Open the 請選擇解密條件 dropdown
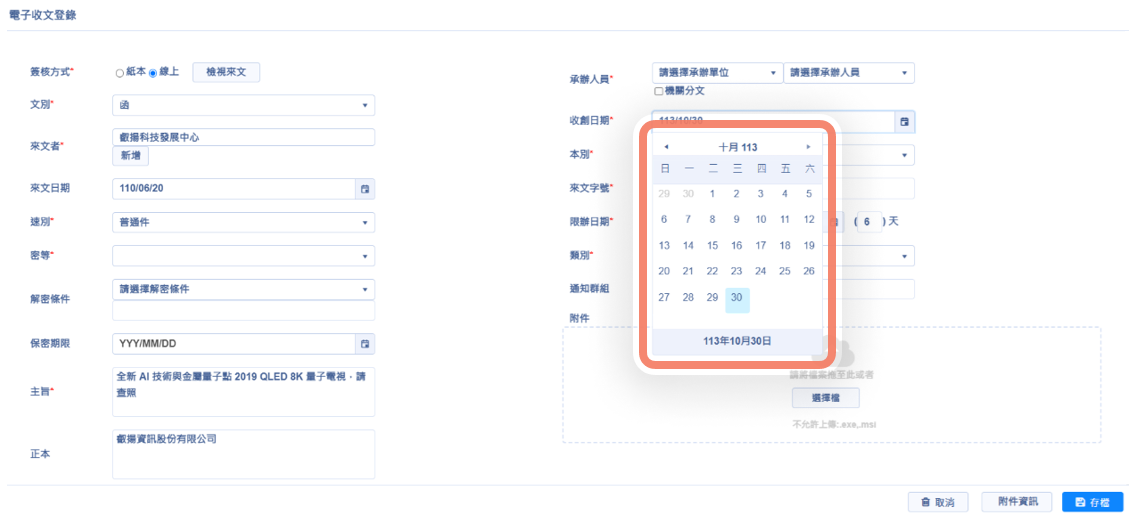Viewport: 1129px width, 516px height. coord(243,290)
